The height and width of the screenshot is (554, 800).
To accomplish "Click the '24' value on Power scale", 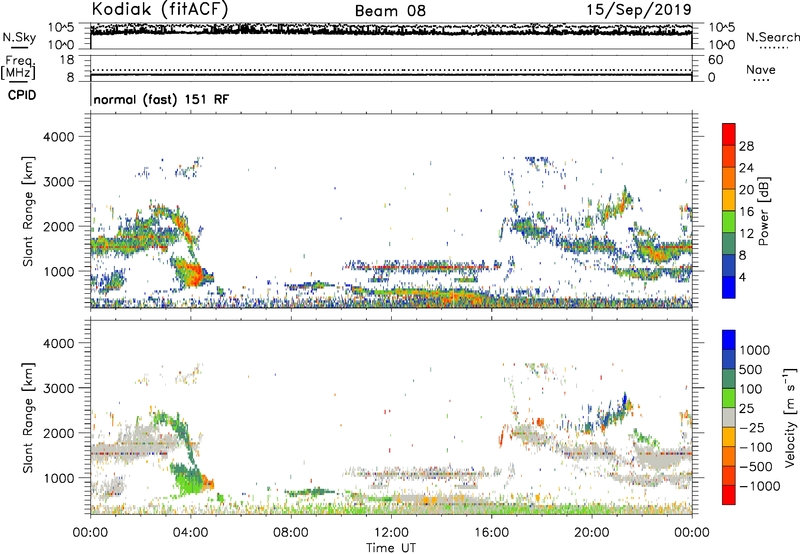I will click(746, 168).
